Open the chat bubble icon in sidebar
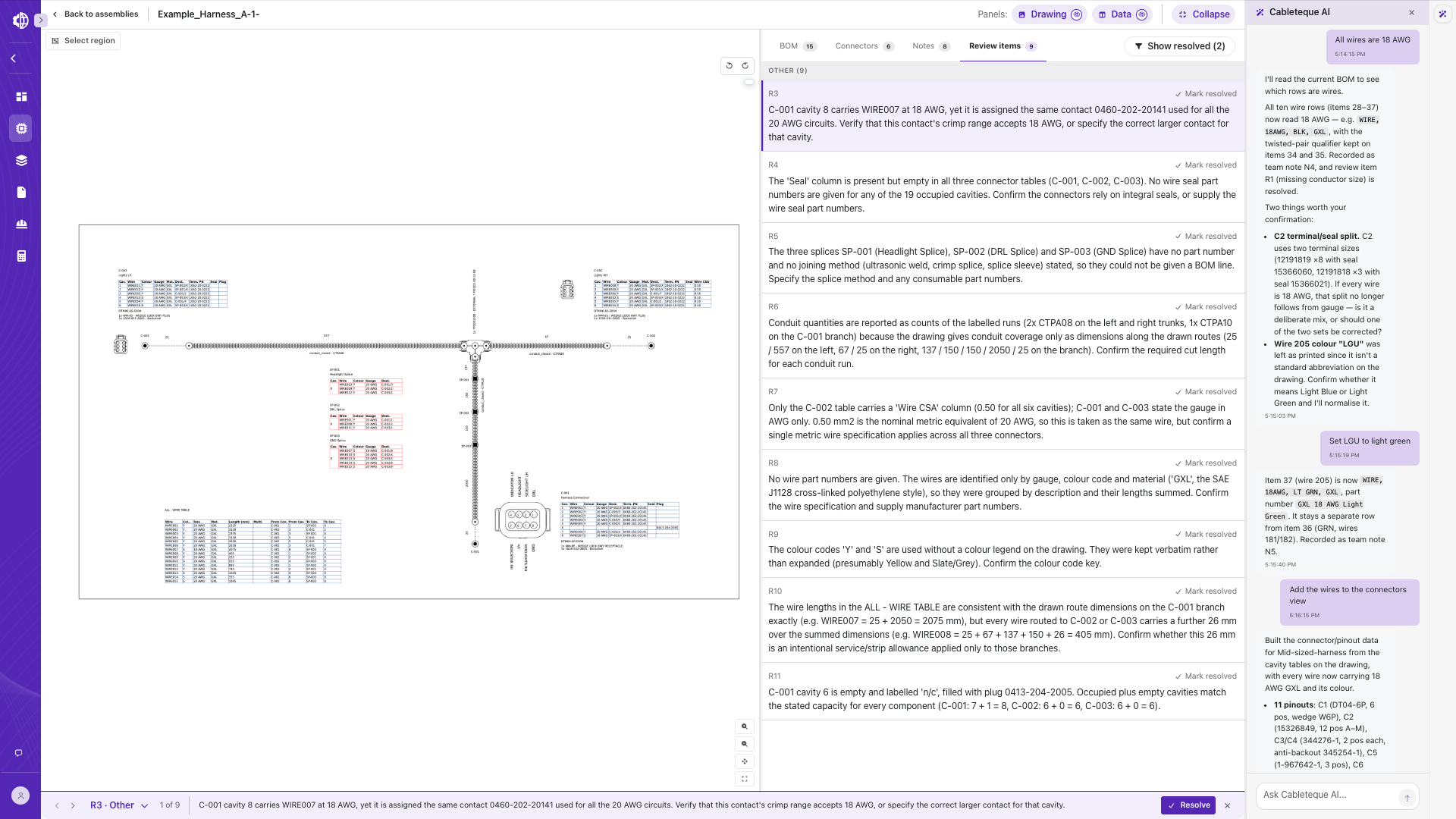1456x819 pixels. click(x=18, y=753)
